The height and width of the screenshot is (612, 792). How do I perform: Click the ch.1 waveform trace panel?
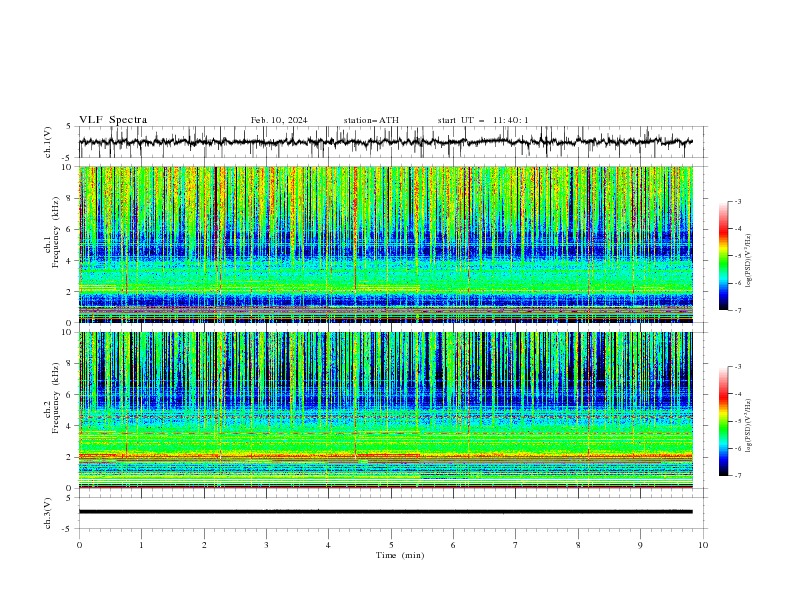[x=392, y=142]
